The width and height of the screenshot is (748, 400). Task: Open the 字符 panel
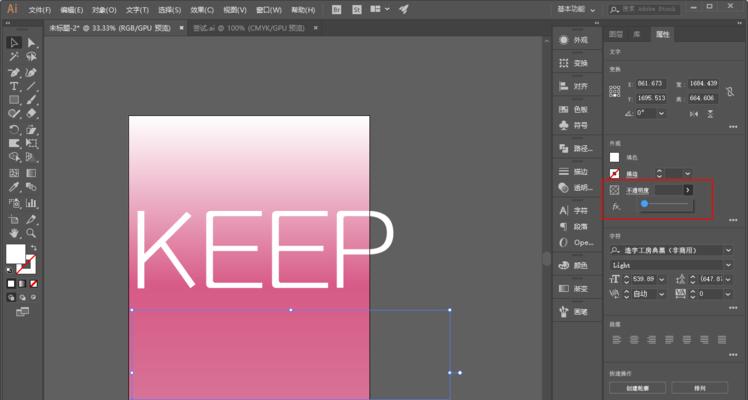[576, 210]
